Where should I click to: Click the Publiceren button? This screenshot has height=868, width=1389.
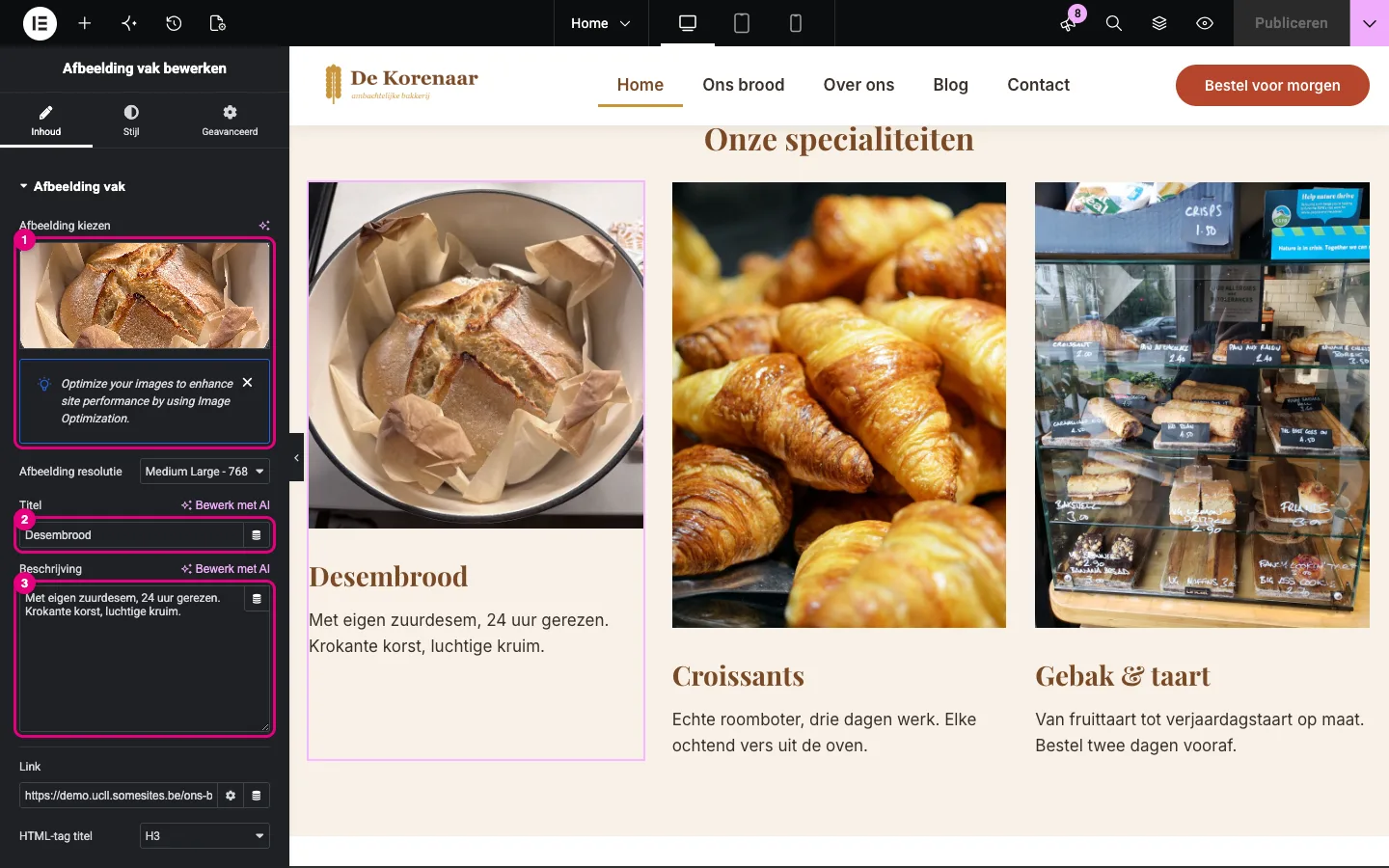coord(1292,23)
